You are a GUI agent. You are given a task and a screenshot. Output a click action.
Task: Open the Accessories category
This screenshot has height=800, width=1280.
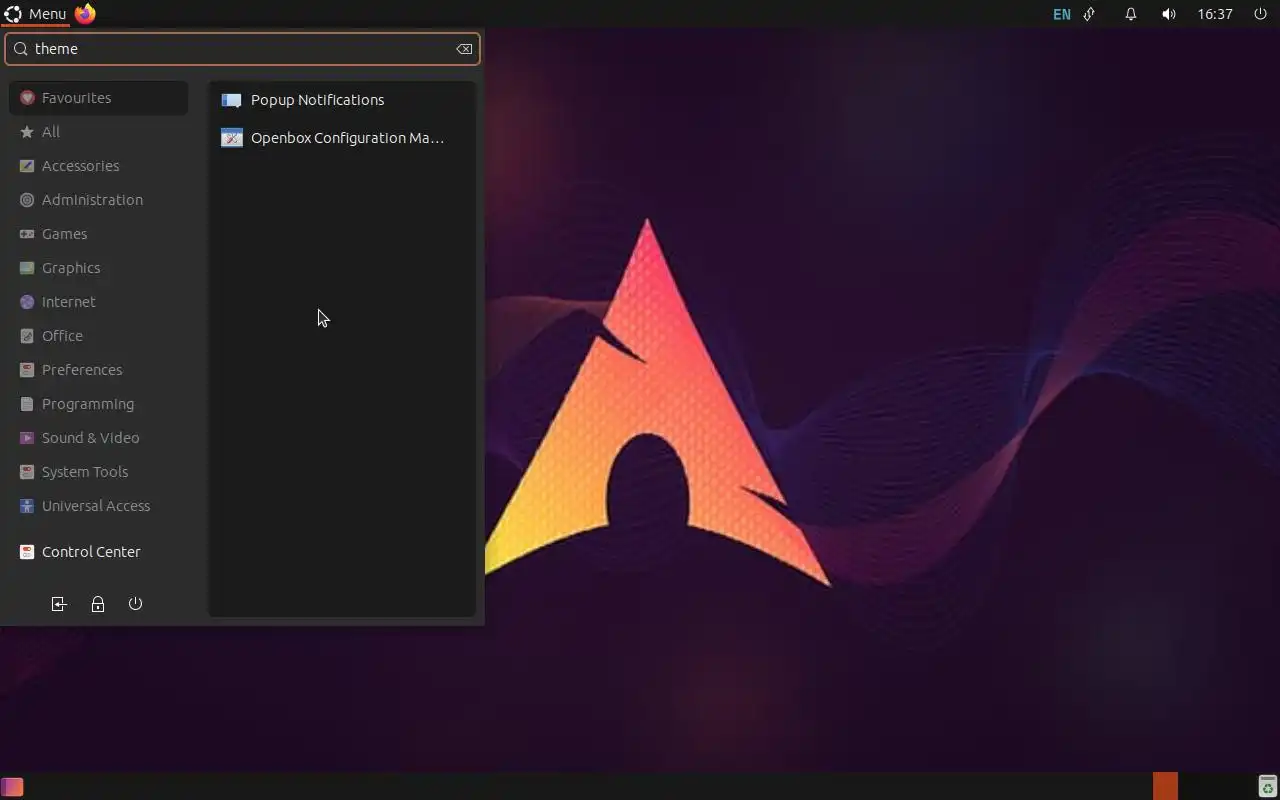coord(98,166)
